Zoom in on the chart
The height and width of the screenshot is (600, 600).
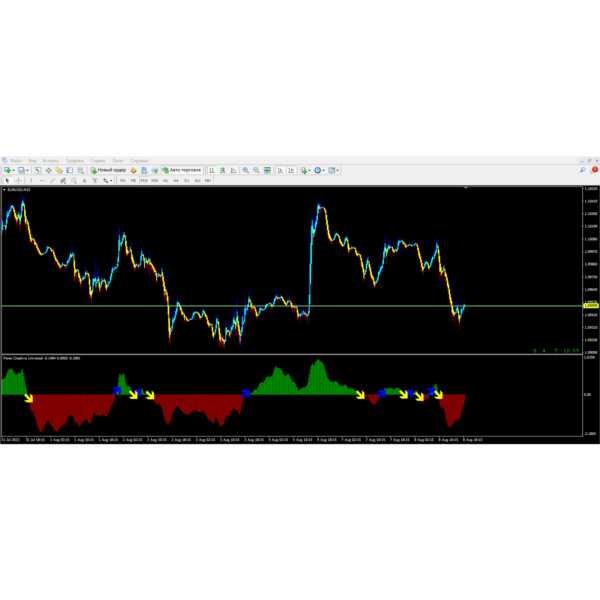coord(246,170)
